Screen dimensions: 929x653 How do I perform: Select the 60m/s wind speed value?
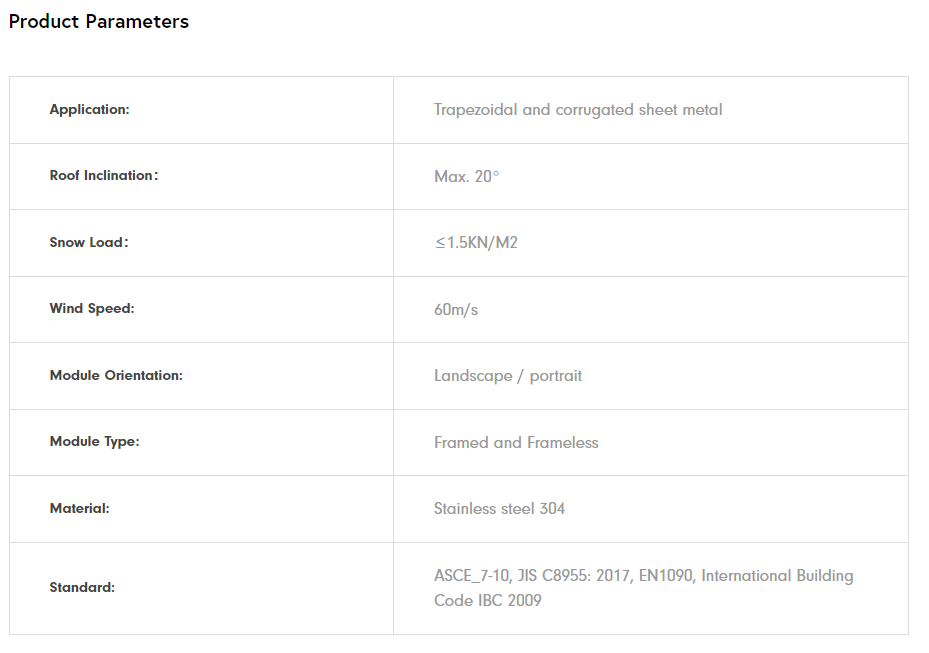tap(455, 309)
